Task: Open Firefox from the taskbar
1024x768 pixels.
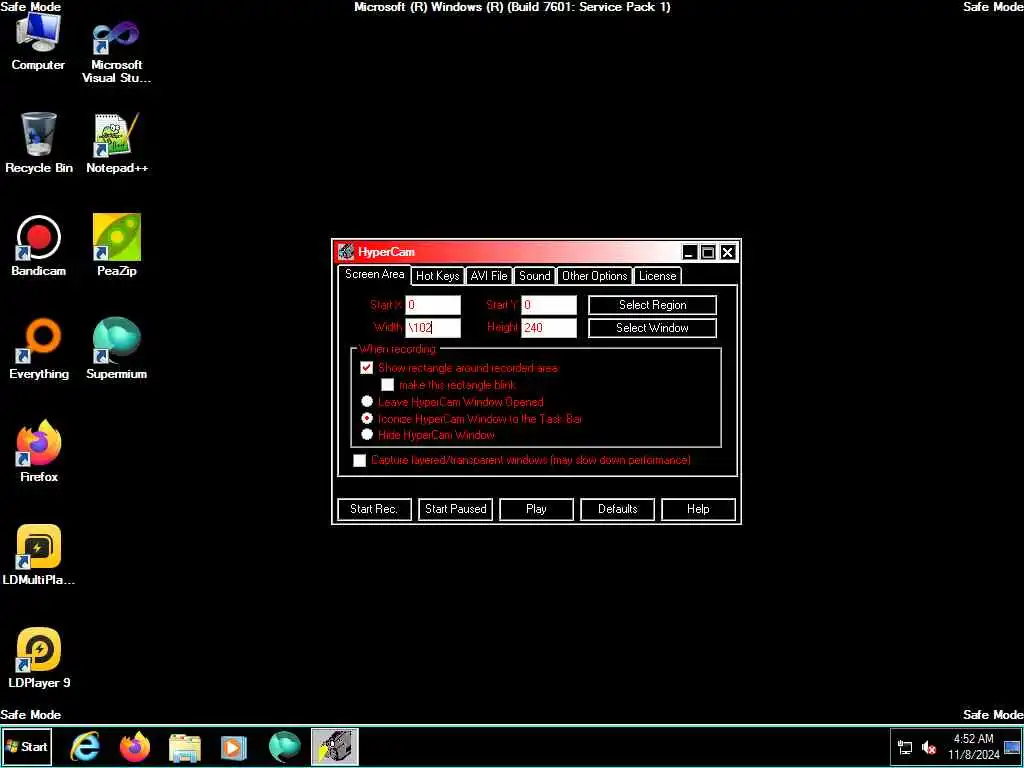Action: pos(135,747)
